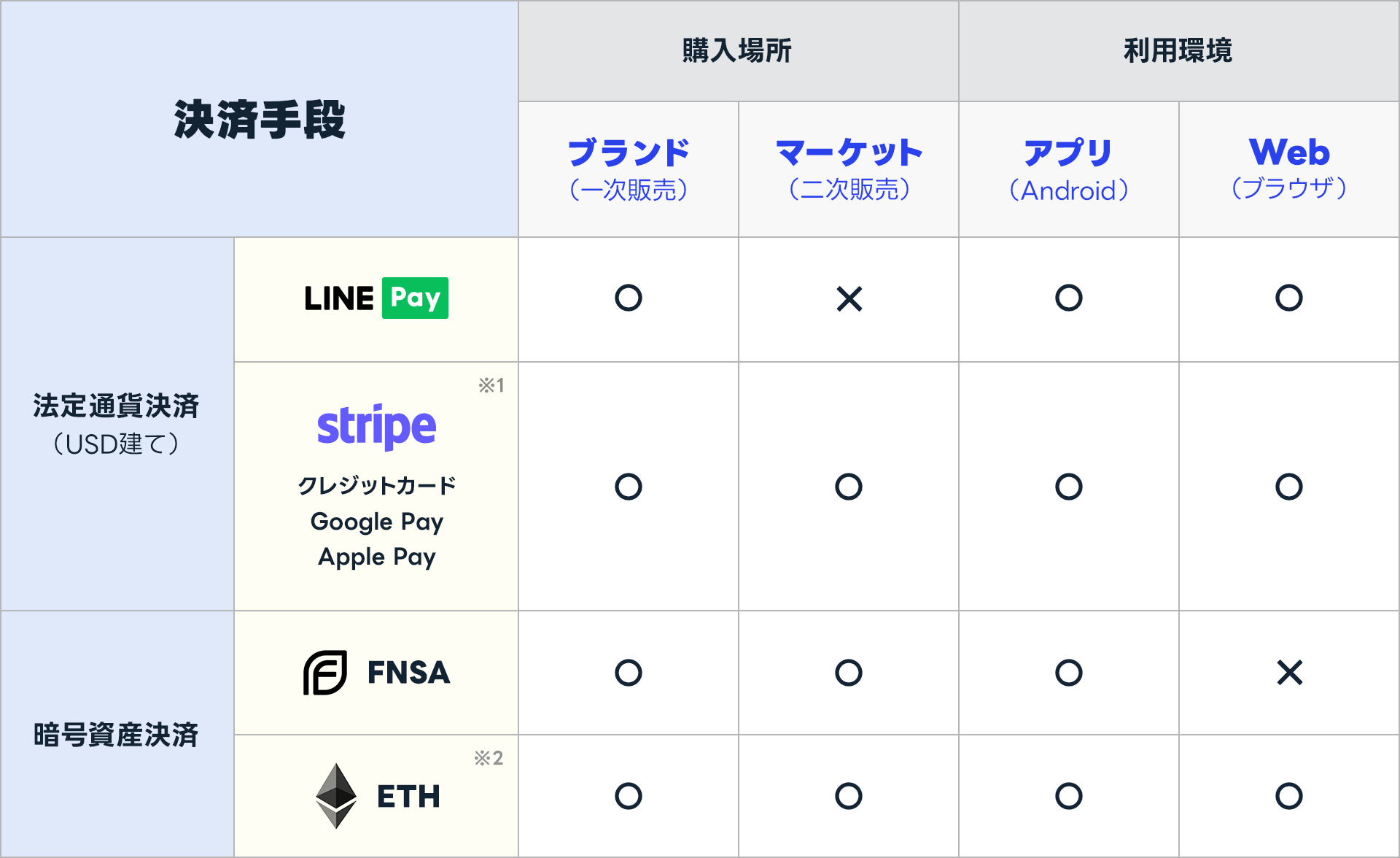The height and width of the screenshot is (858, 1400).
Task: Select the アプリ (Android) column header
Action: coord(1069,169)
